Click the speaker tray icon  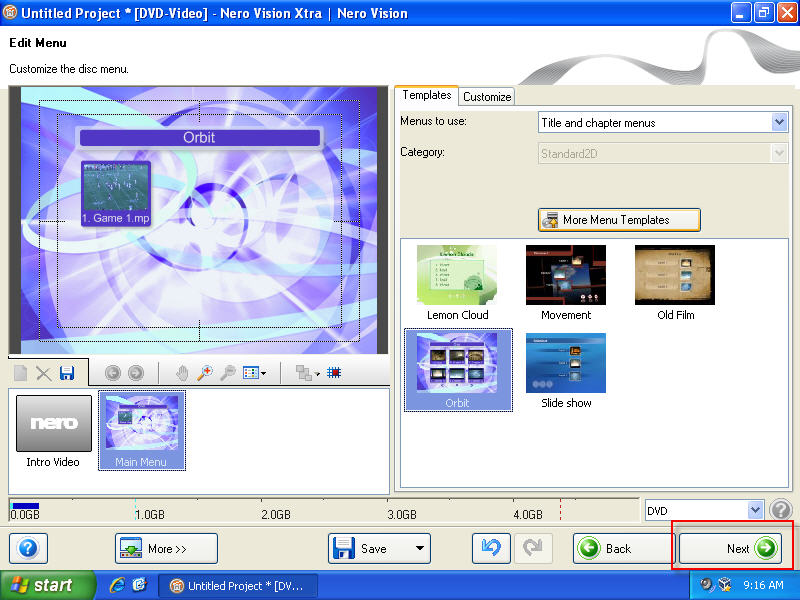click(706, 585)
